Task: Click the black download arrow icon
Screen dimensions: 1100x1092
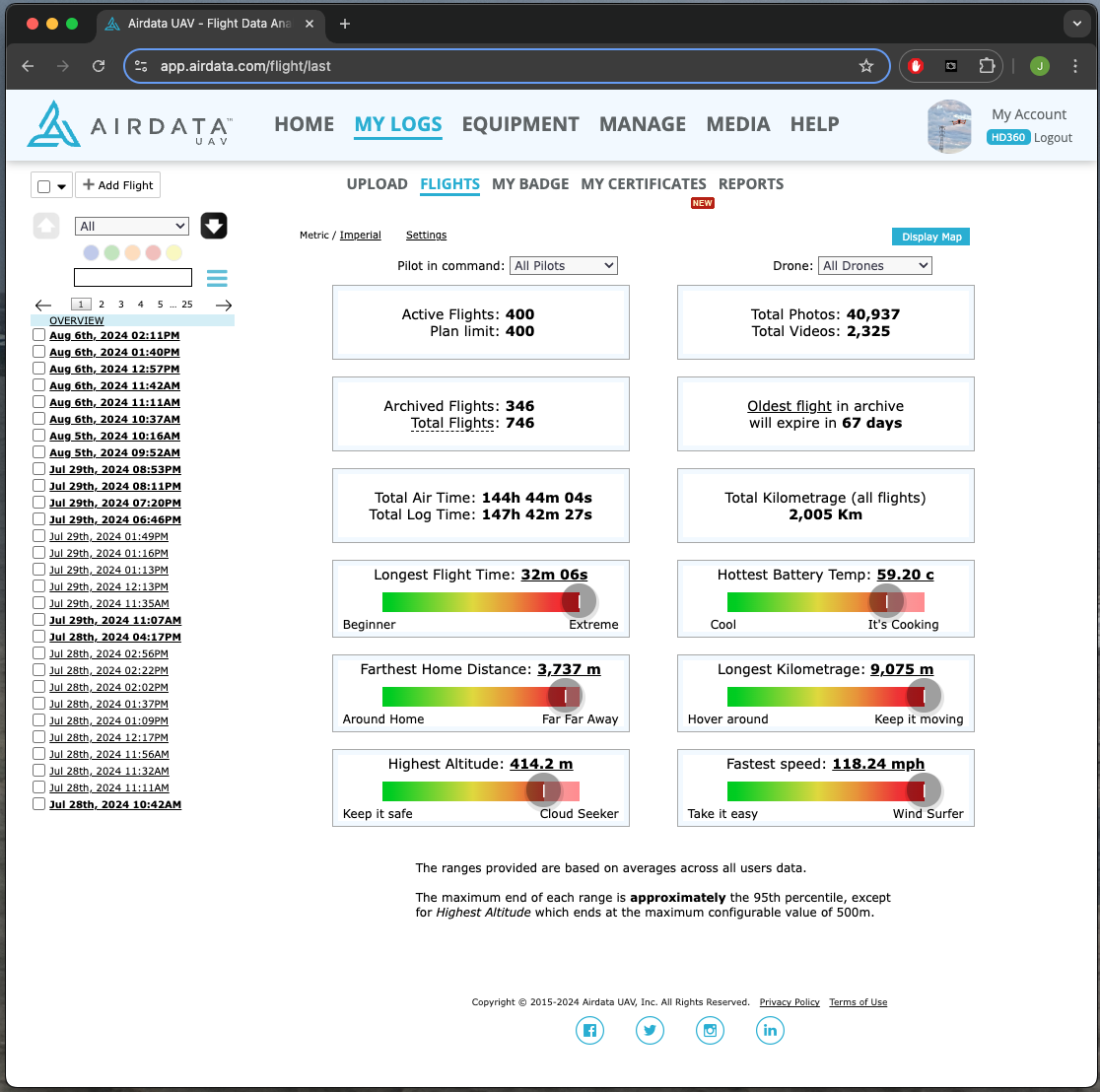Action: 214,226
